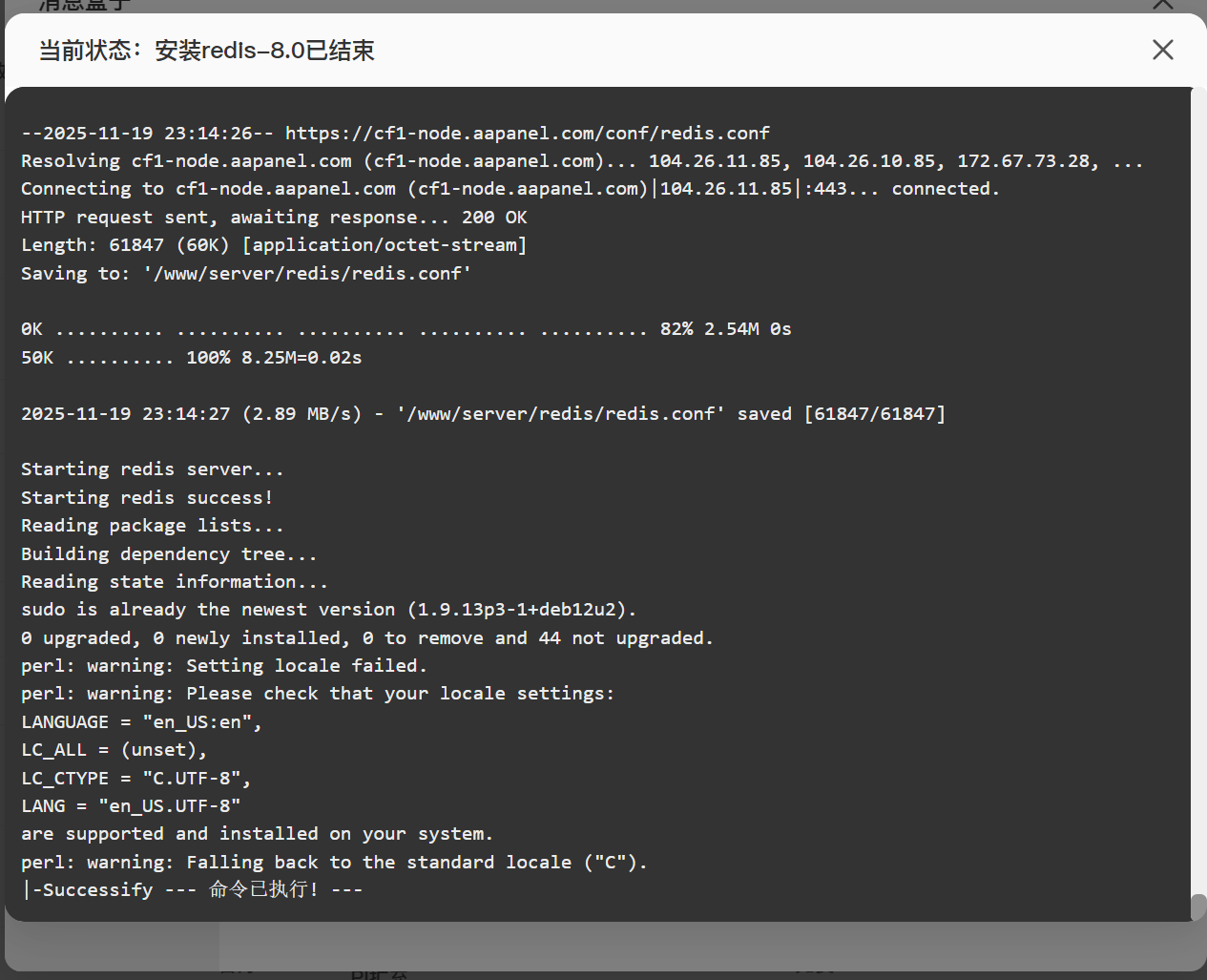Click the 'HTTP request sent' 200 OK line
The width and height of the screenshot is (1207, 980).
274,218
